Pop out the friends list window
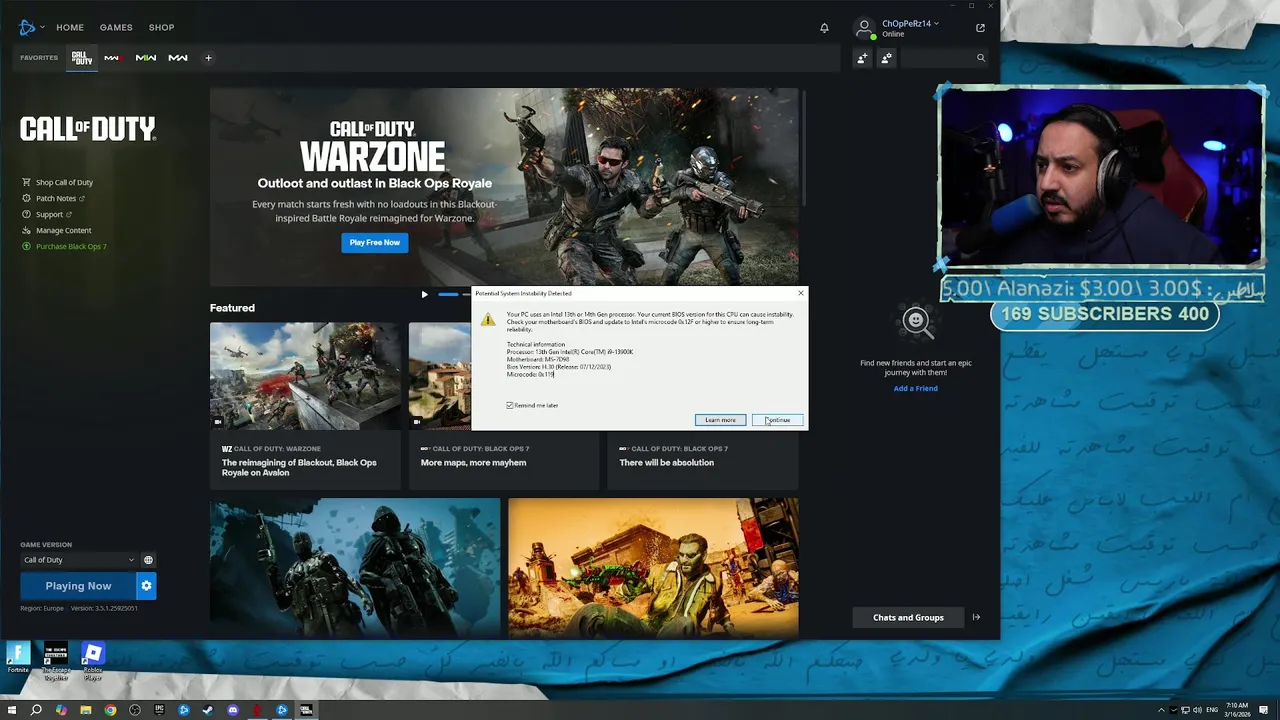This screenshot has height=720, width=1280. [980, 28]
